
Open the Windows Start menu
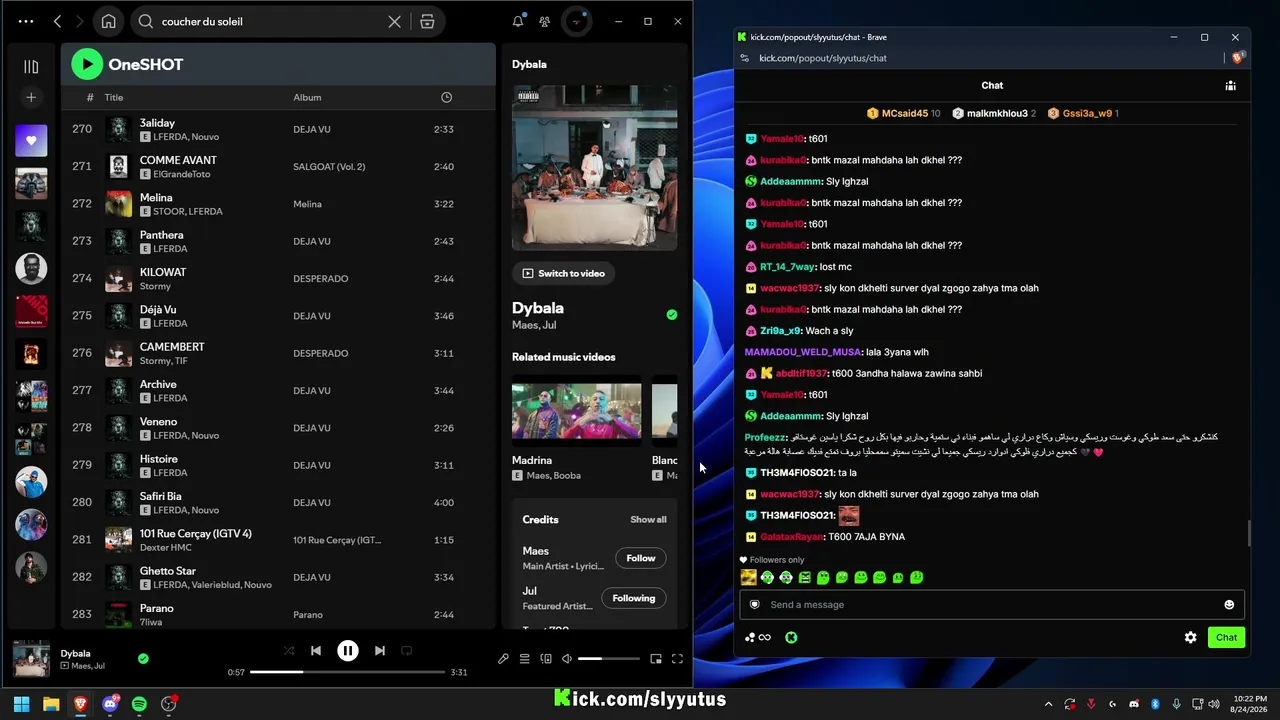pos(21,704)
